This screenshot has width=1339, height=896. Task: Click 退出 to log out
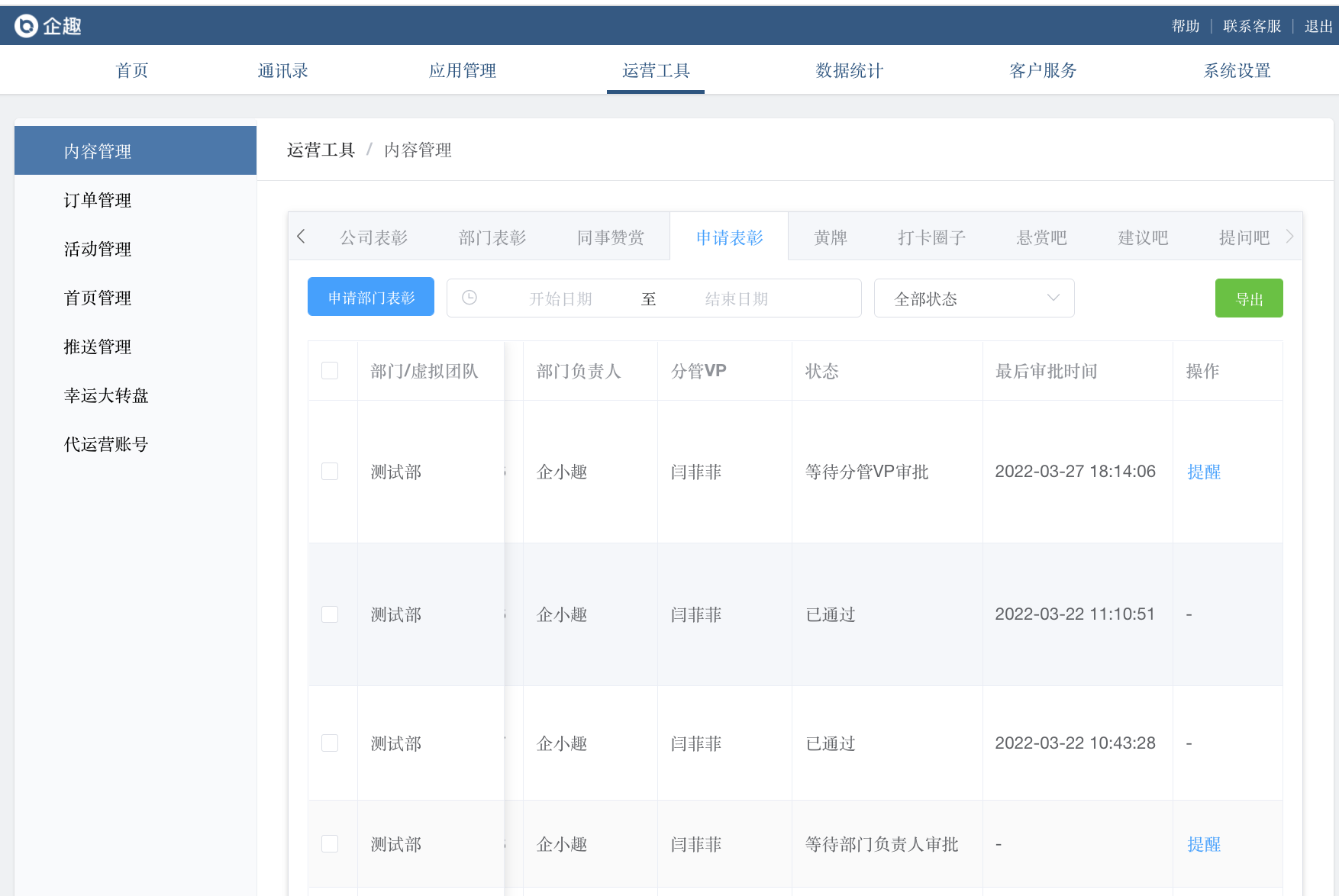tap(1318, 26)
